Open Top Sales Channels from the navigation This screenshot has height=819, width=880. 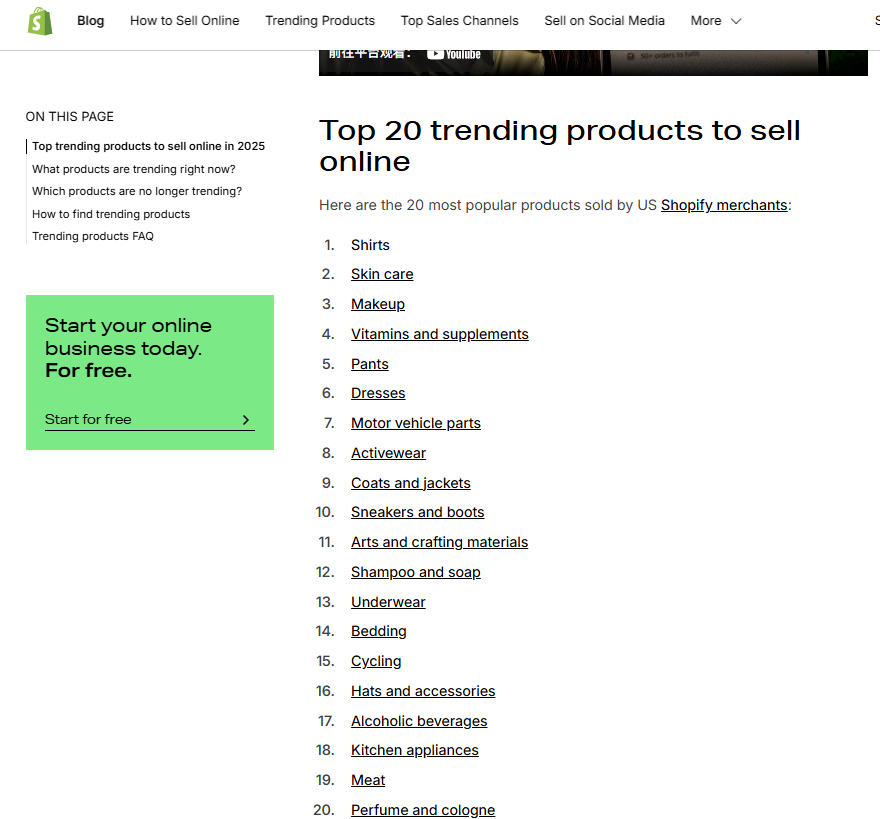[x=459, y=20]
